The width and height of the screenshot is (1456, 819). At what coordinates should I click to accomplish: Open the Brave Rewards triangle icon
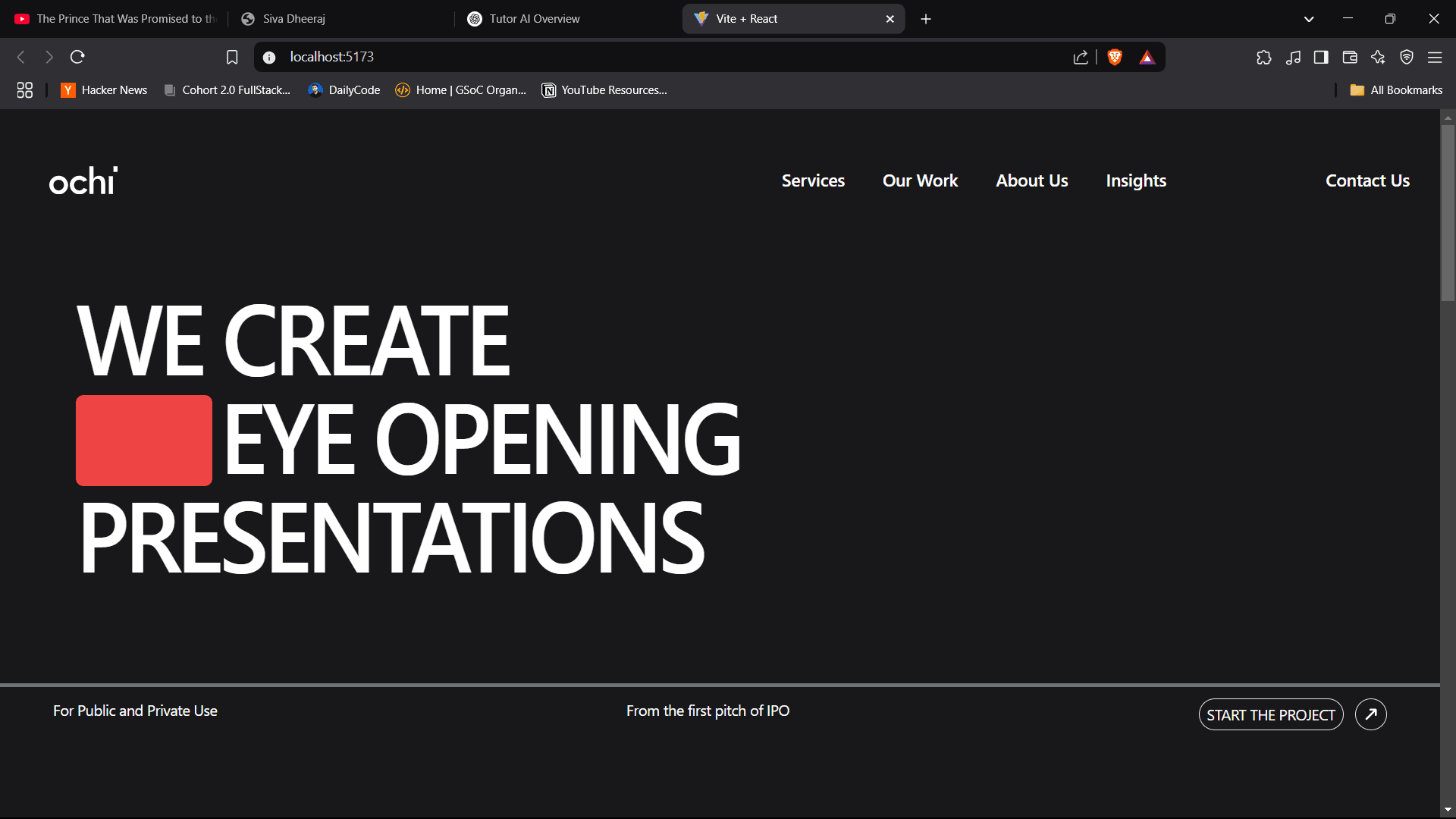(1147, 57)
